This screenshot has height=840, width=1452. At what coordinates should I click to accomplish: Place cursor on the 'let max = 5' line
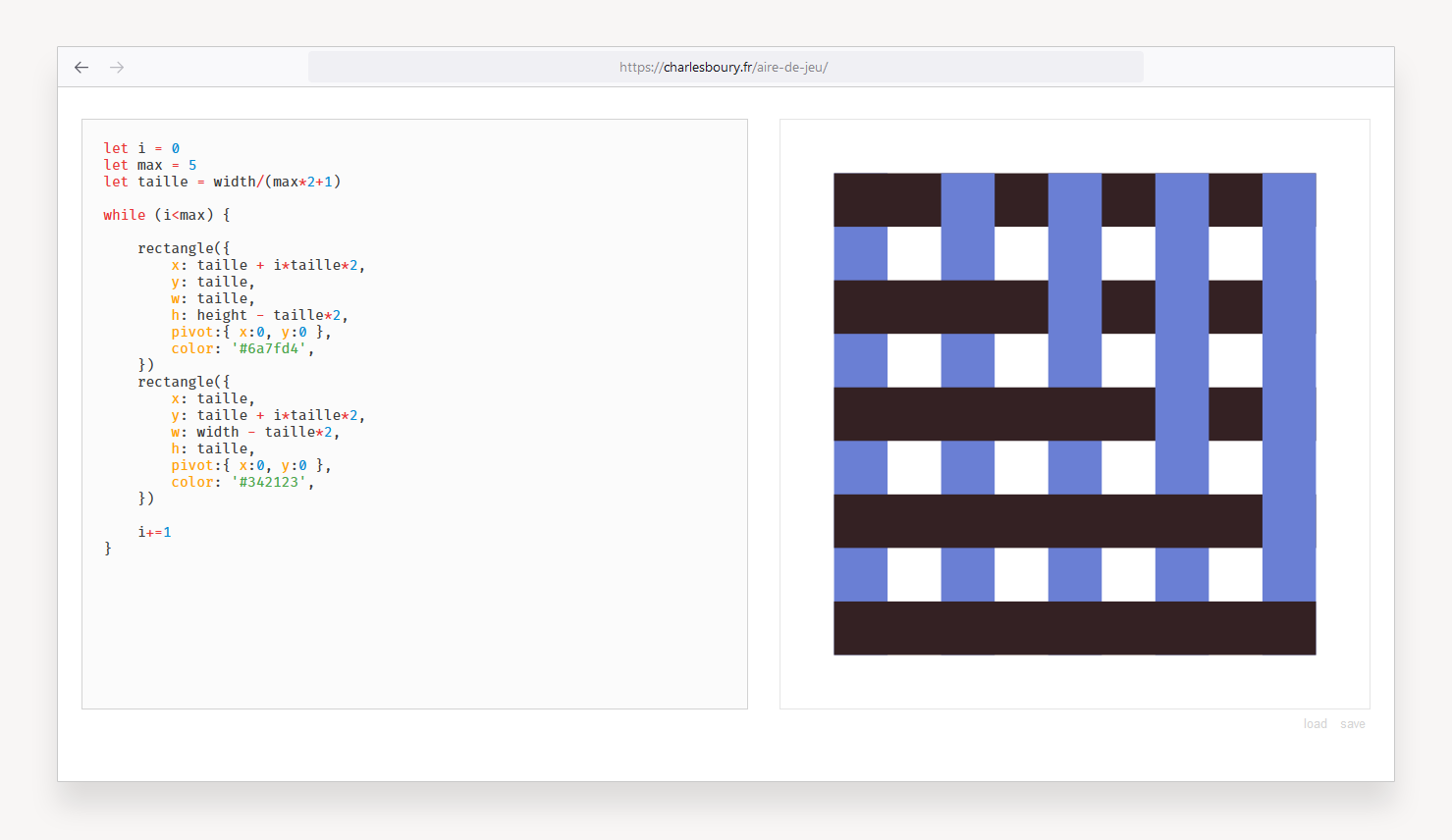pyautogui.click(x=149, y=166)
